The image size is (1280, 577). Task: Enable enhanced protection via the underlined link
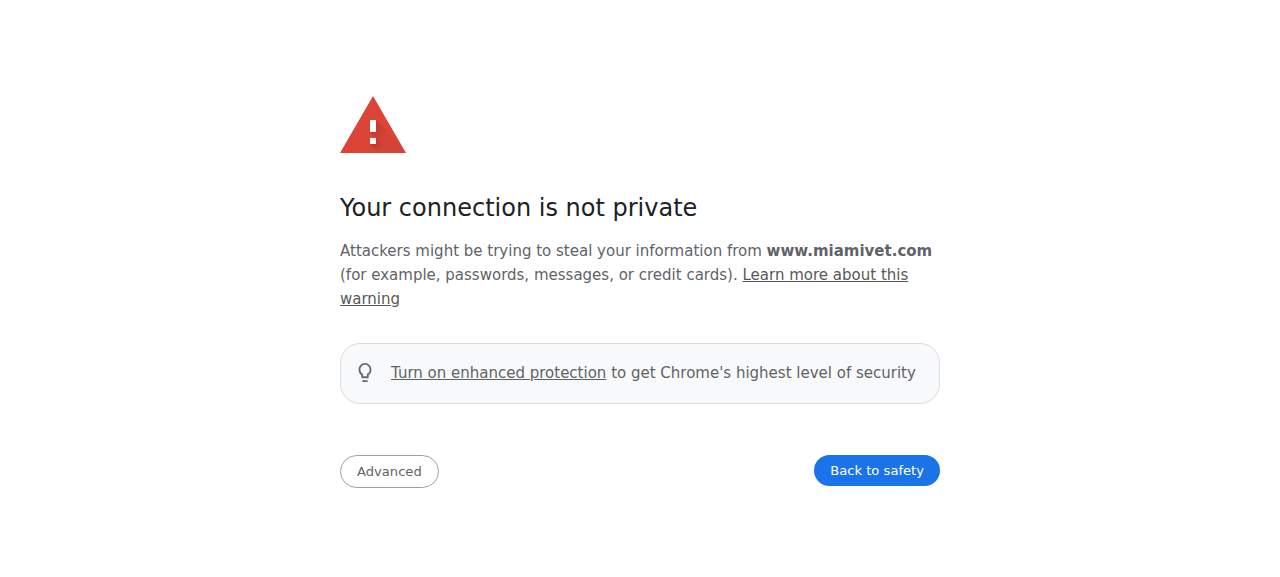[x=498, y=373]
